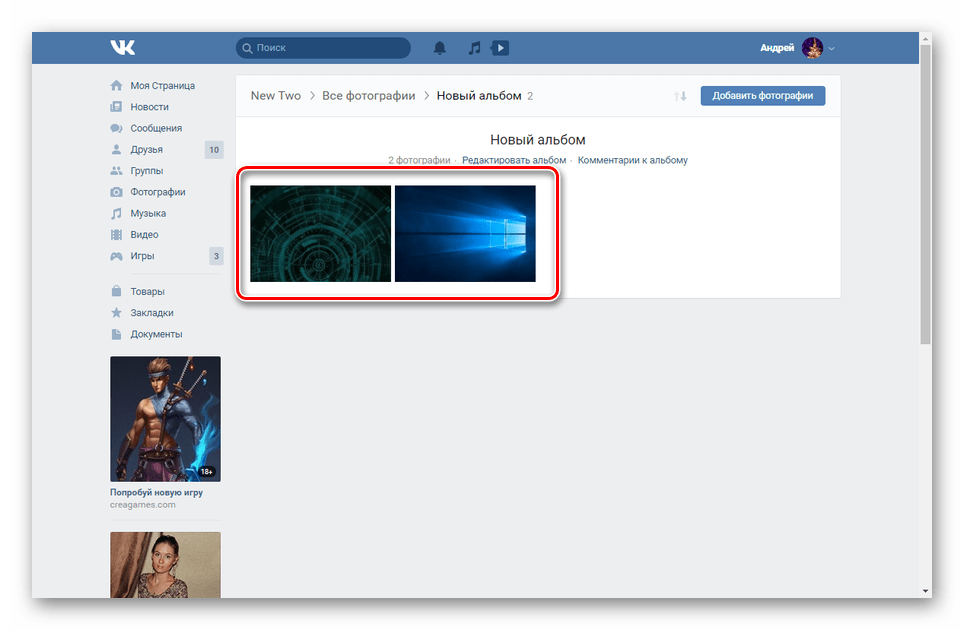Go to New Two breadcrumb
Screen dimensions: 964x630
click(x=275, y=96)
